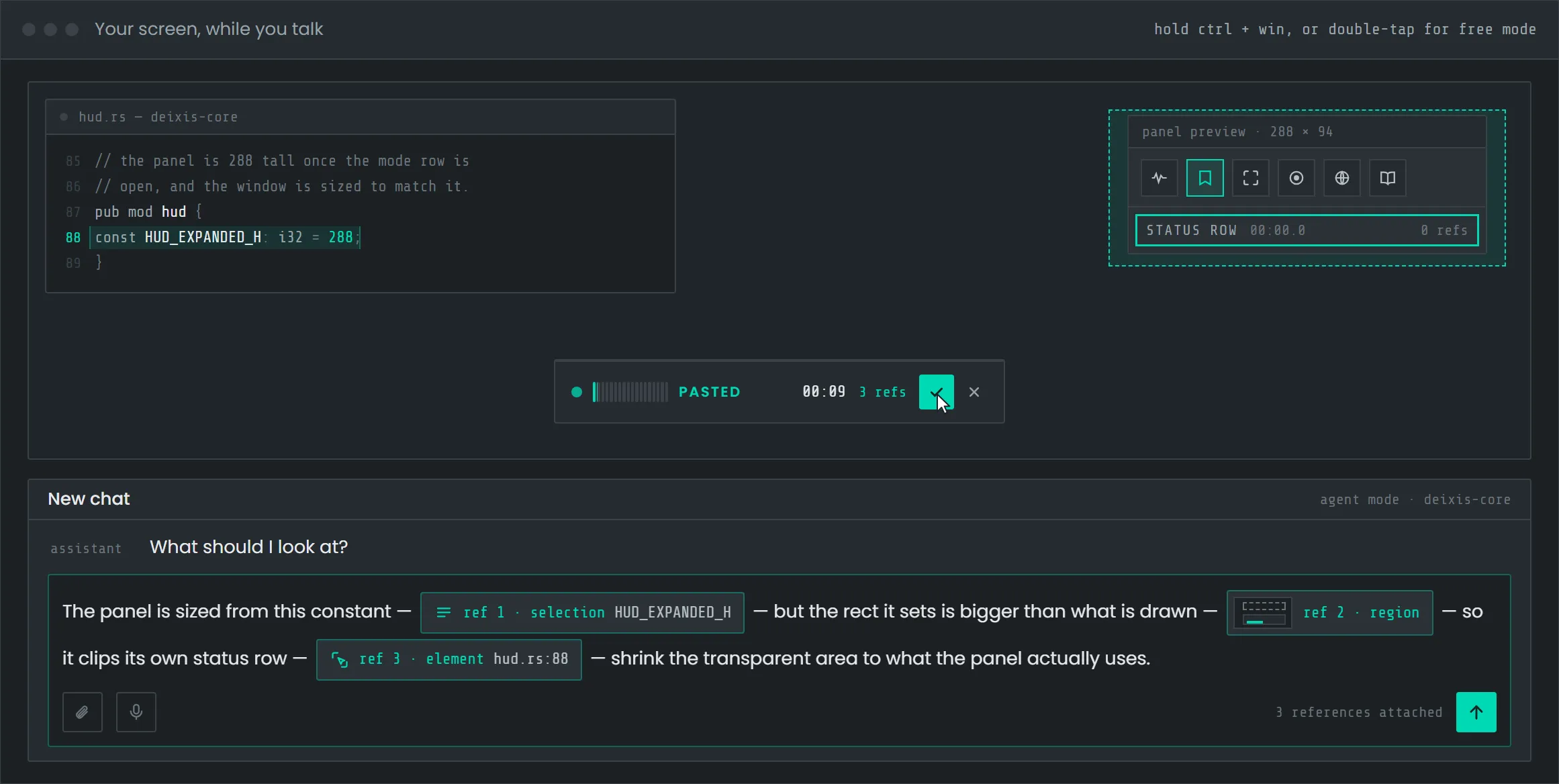Click the element pointer icon in ref 3
The image size is (1559, 784).
coord(339,660)
